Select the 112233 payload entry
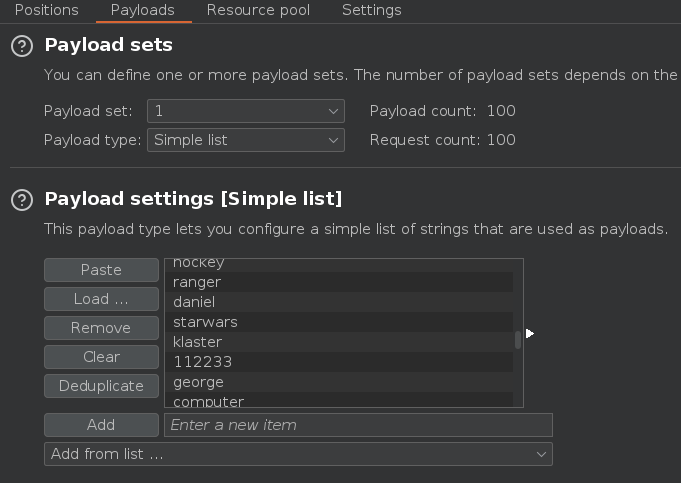The width and height of the screenshot is (681, 483). point(202,362)
